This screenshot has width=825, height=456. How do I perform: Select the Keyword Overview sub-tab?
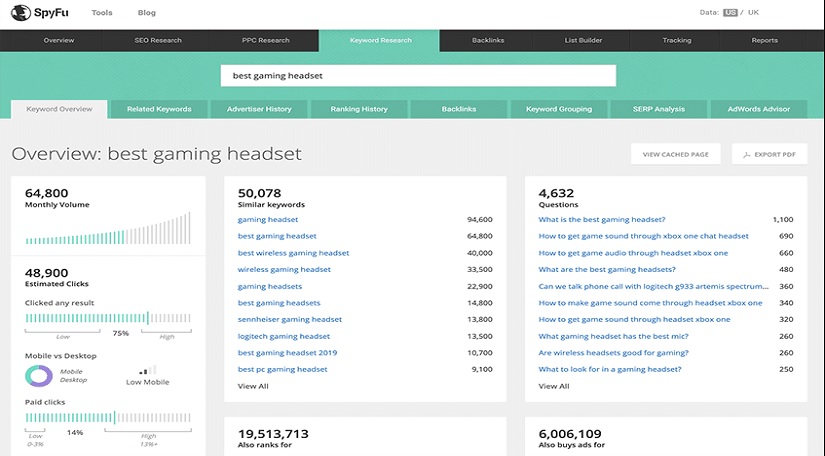point(59,109)
